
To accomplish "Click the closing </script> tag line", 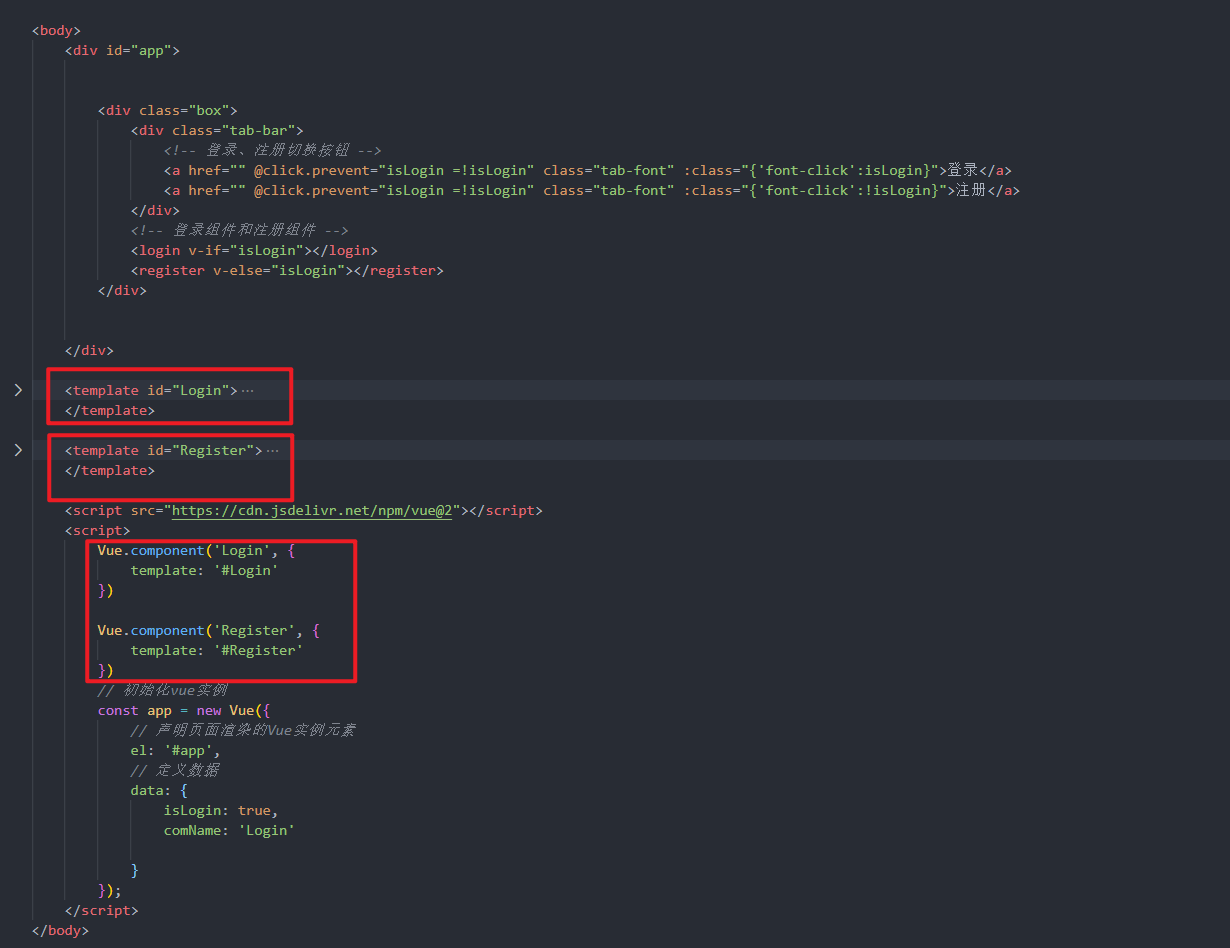I will 102,910.
